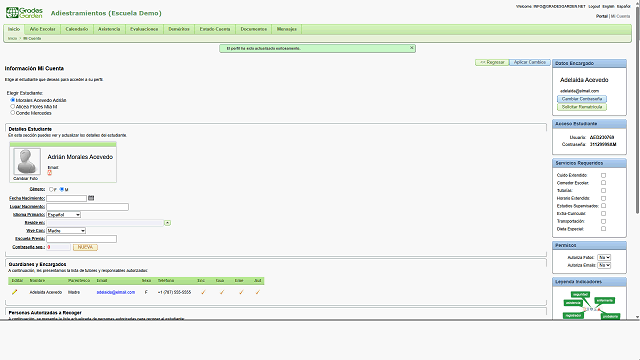Image resolution: width=640 pixels, height=360 pixels.
Task: Focus the Contraseña input field
Action: point(58,247)
